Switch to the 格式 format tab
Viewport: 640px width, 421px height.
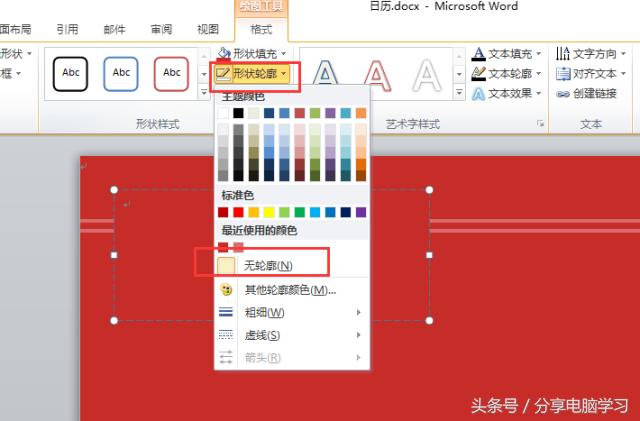(x=261, y=29)
